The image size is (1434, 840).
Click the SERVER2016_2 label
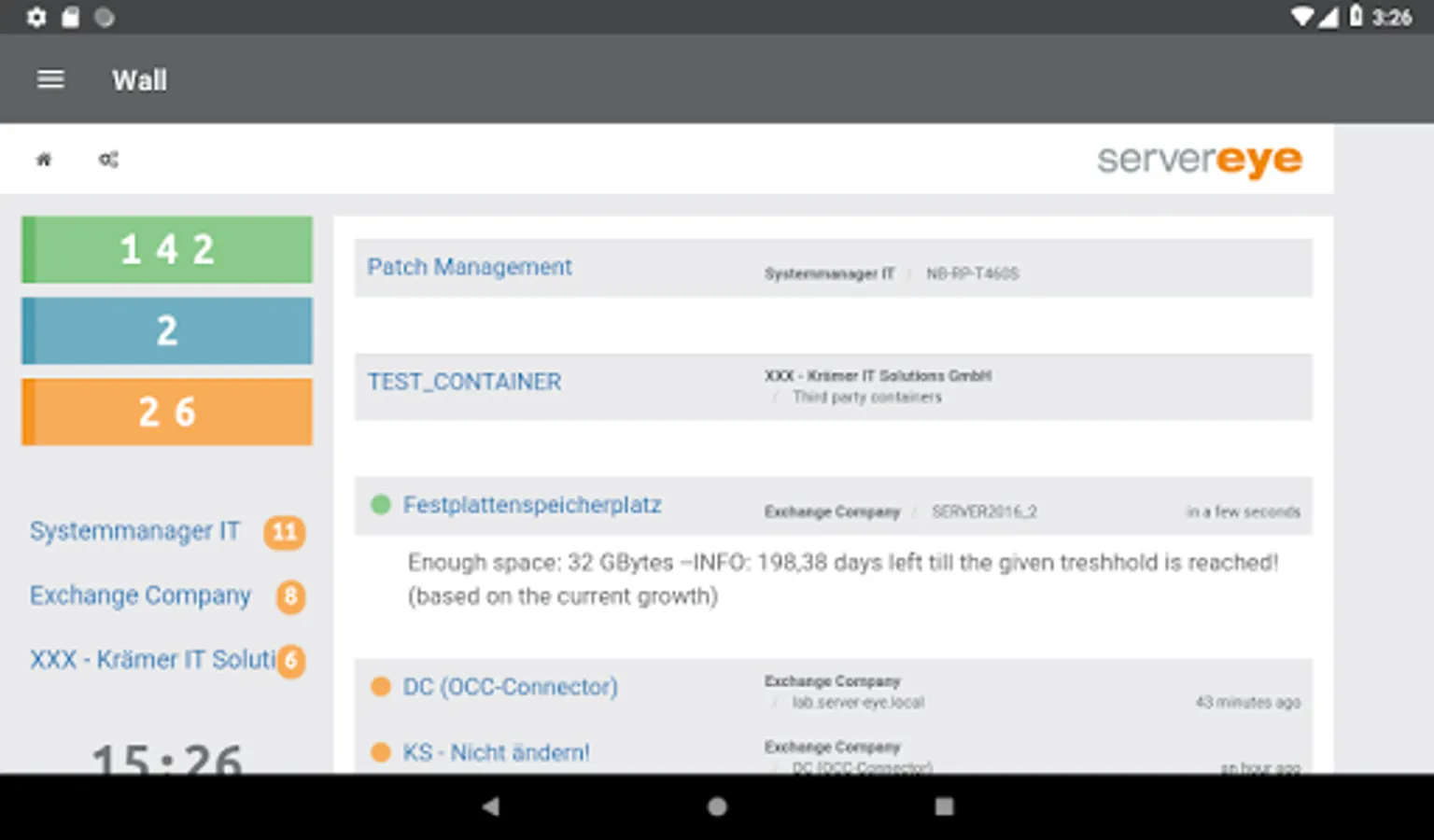pyautogui.click(x=984, y=511)
